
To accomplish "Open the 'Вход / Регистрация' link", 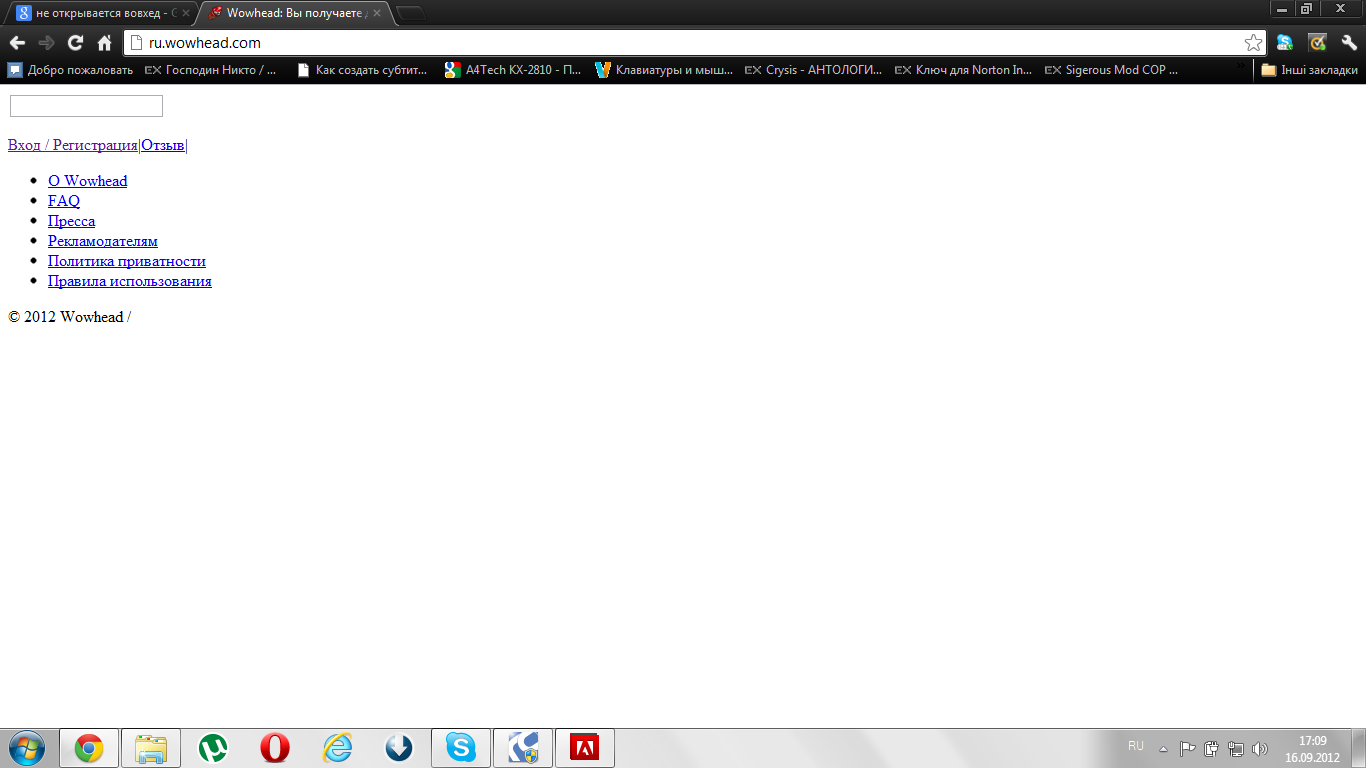I will pyautogui.click(x=72, y=145).
